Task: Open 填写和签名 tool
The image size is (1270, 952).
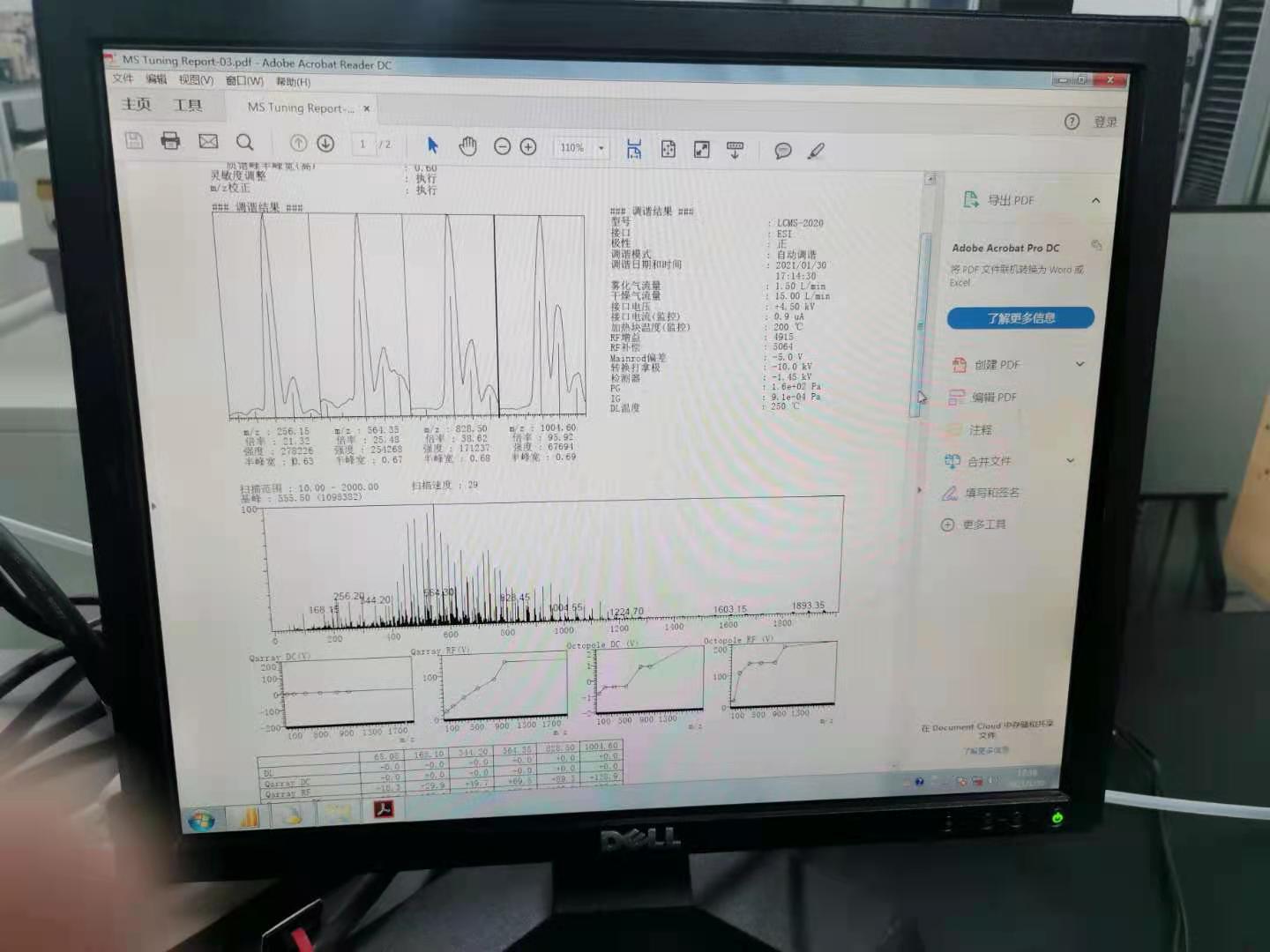Action: [x=991, y=493]
